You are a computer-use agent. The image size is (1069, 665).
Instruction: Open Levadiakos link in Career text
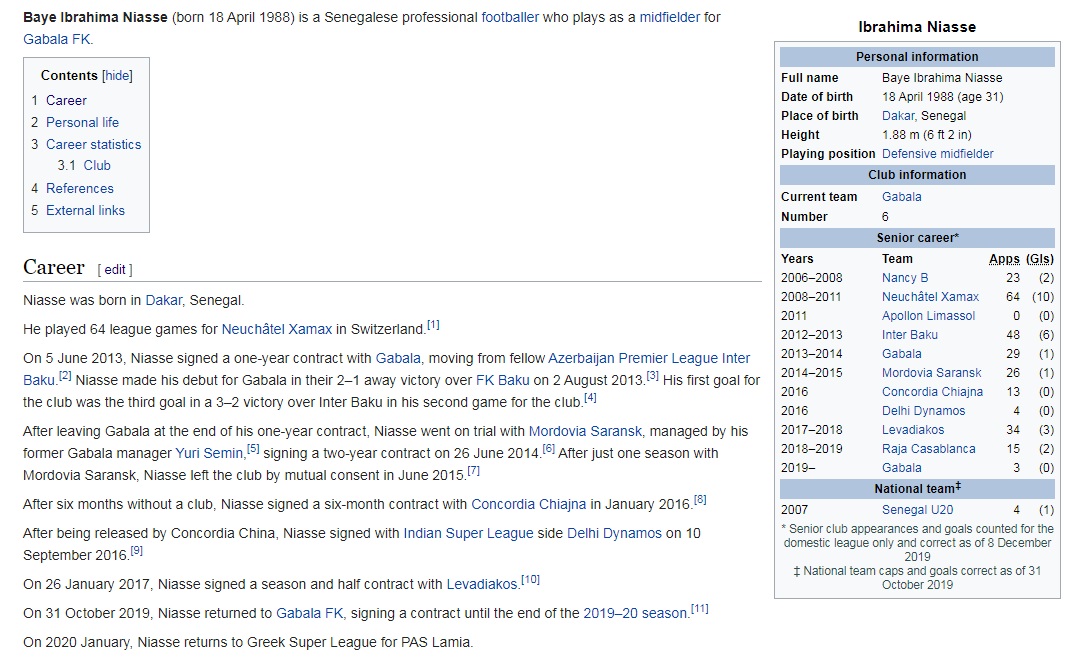(482, 584)
